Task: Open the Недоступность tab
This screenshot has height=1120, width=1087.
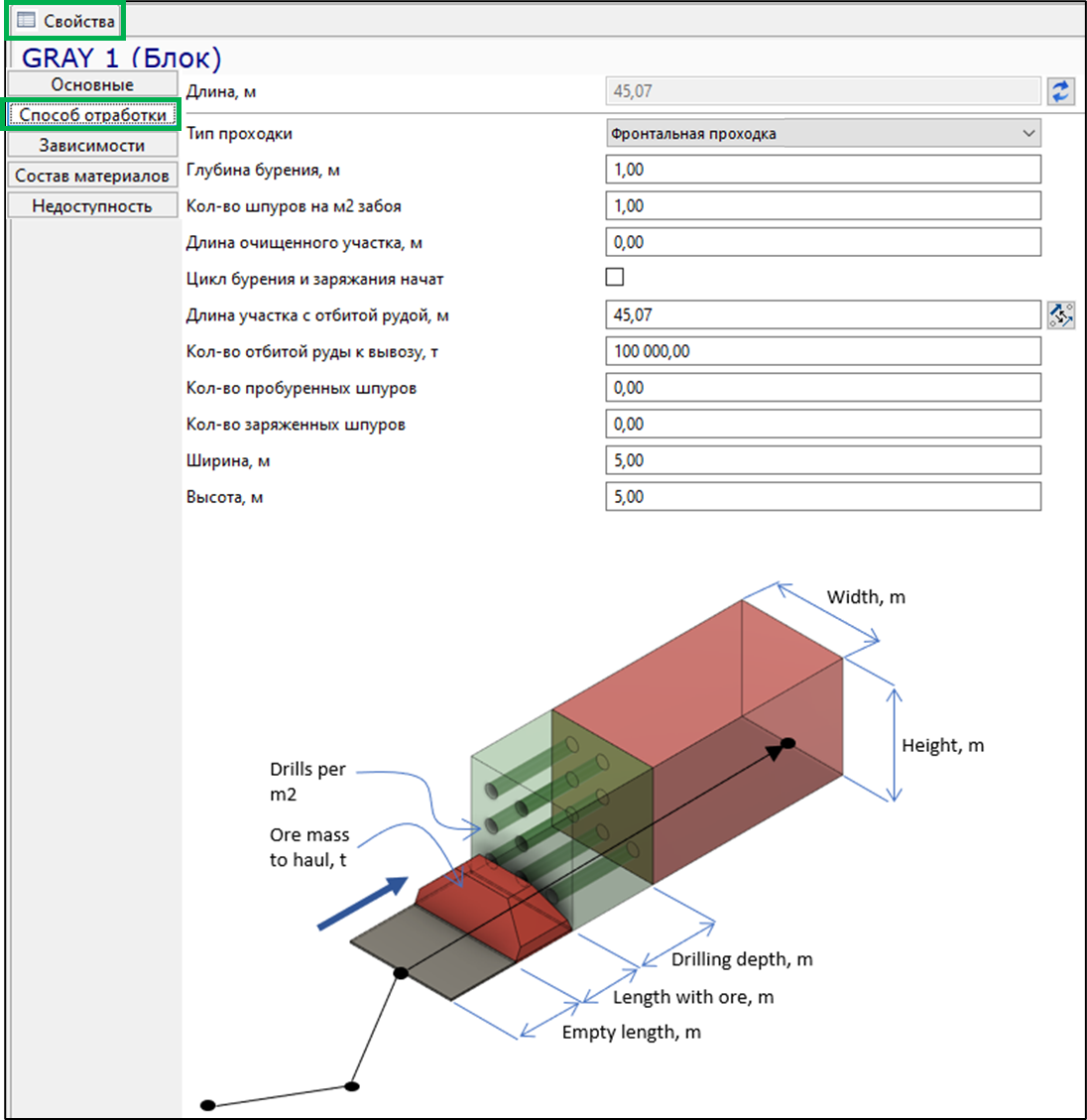Action: [92, 205]
